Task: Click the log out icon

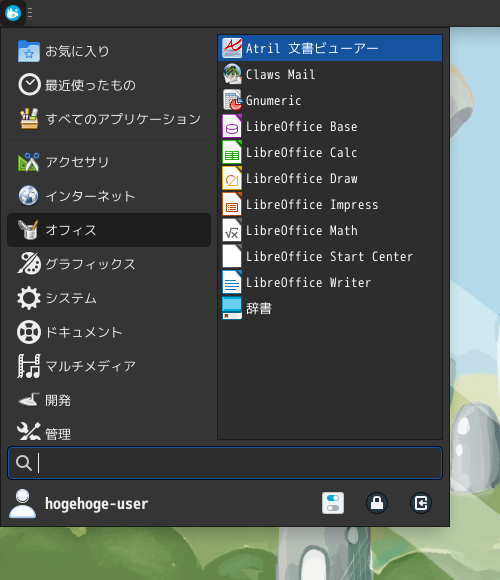Action: 421,503
